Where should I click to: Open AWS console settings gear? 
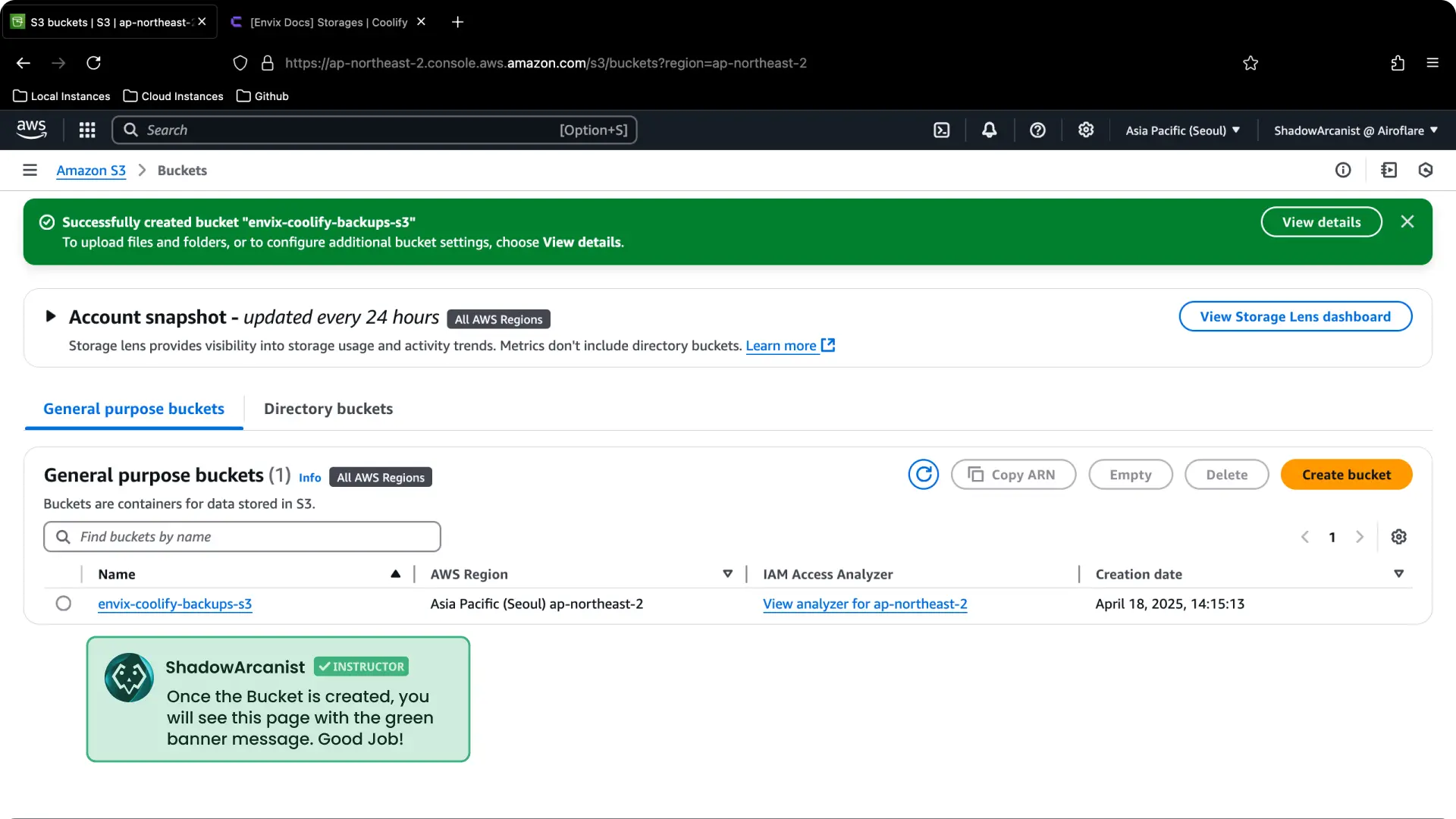pyautogui.click(x=1085, y=130)
